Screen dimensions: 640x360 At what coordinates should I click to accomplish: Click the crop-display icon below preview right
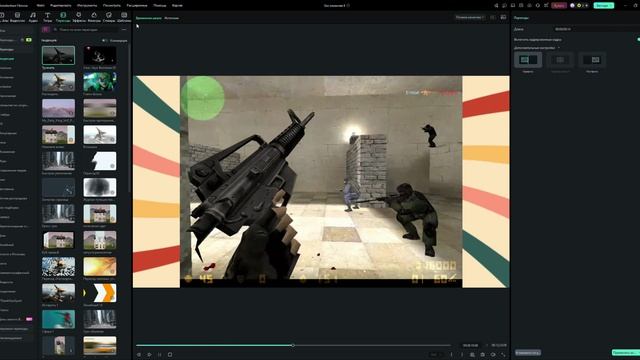pyautogui.click(x=472, y=355)
